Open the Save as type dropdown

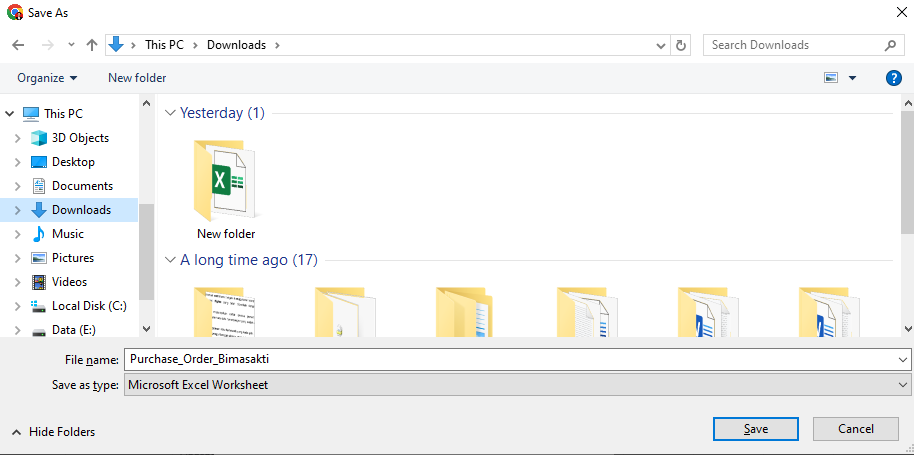click(517, 385)
